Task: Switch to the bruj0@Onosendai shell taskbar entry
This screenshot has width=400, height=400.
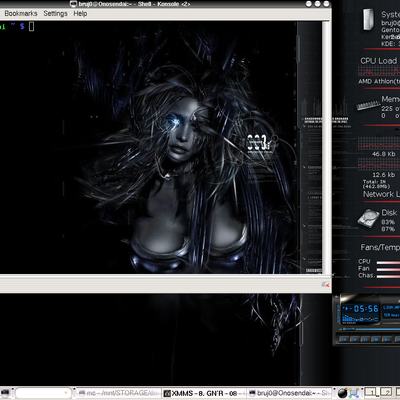Action: point(290,394)
